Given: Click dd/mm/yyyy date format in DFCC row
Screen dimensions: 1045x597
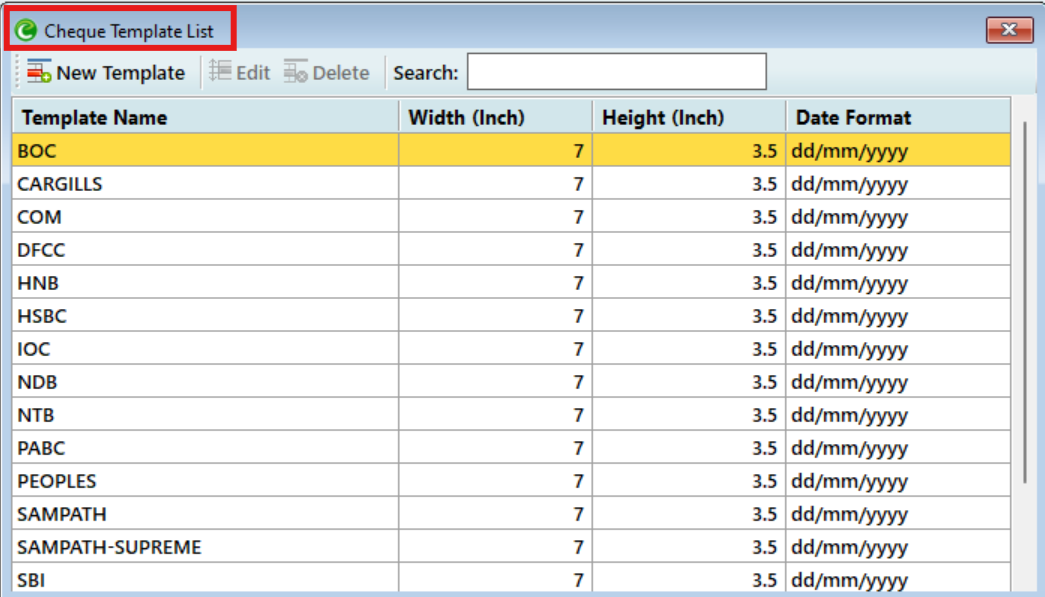Looking at the screenshot, I should [x=849, y=251].
